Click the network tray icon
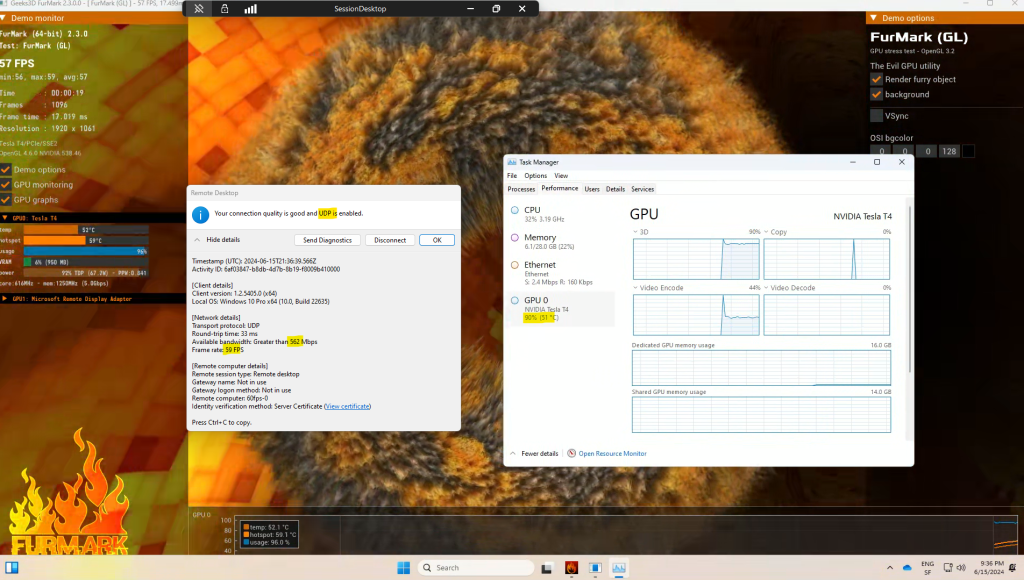Viewport: 1024px width, 580px height. (x=948, y=568)
